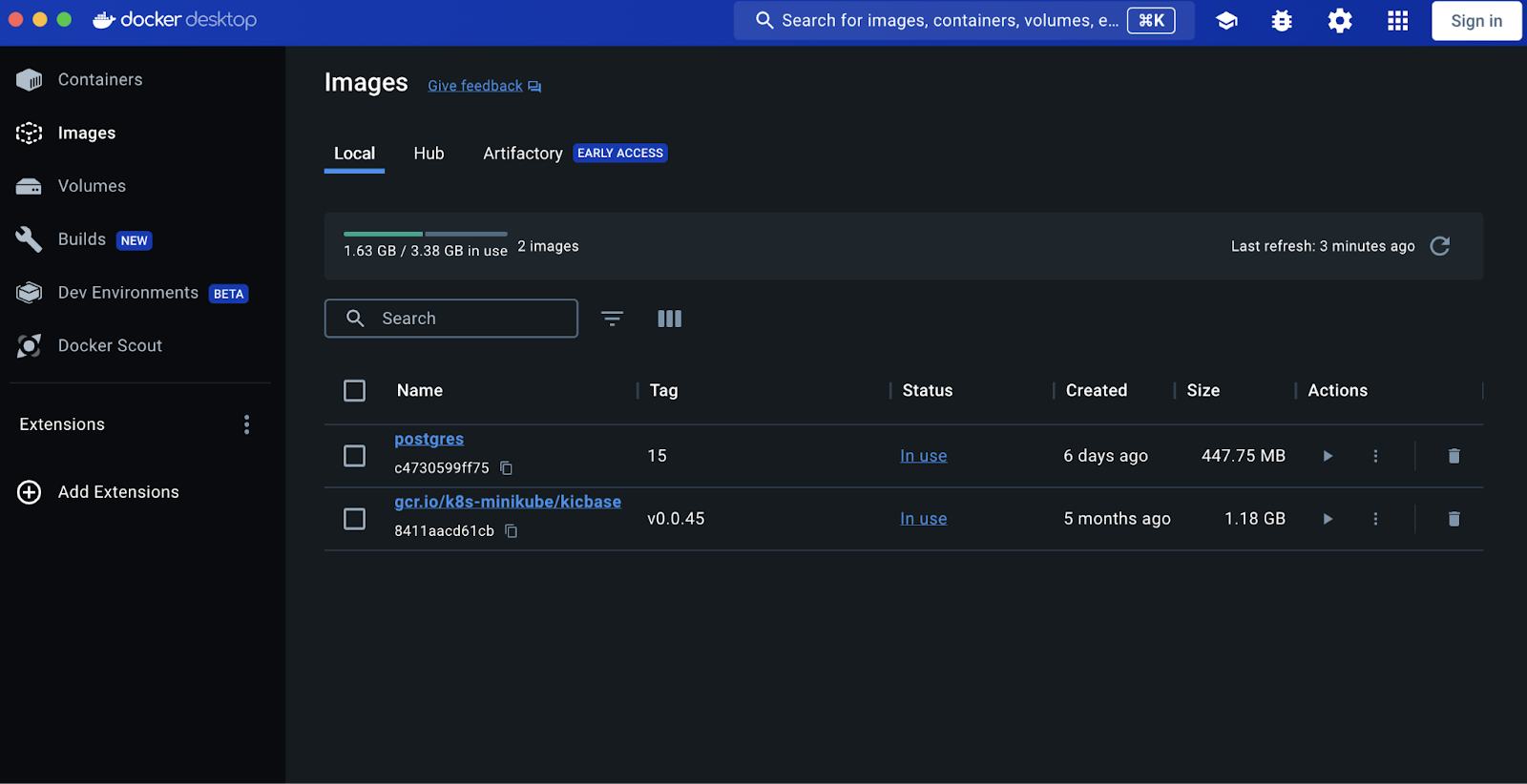Open Volumes via its drive icon
The height and width of the screenshot is (784, 1527).
[x=29, y=186]
